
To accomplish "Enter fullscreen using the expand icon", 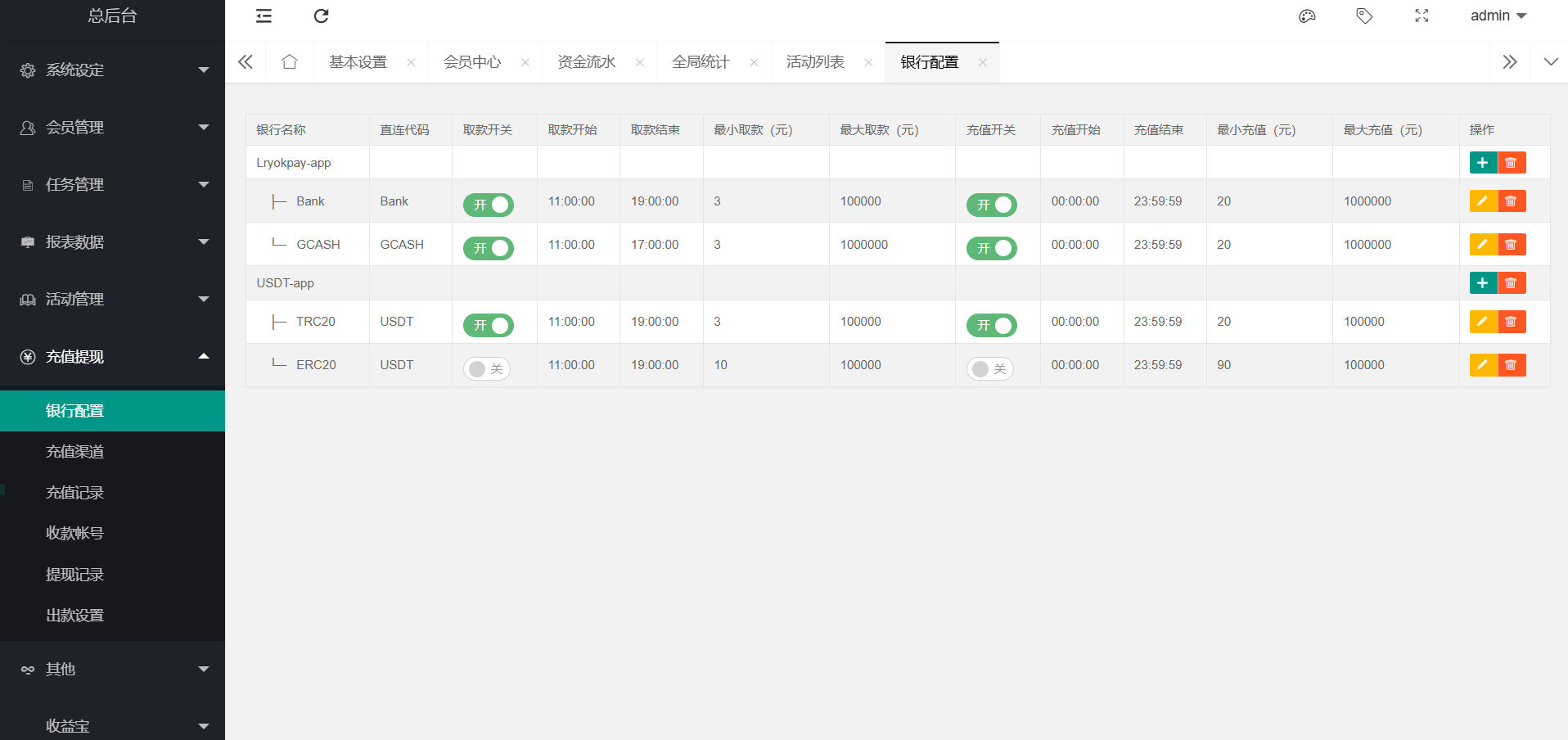I will (1422, 16).
